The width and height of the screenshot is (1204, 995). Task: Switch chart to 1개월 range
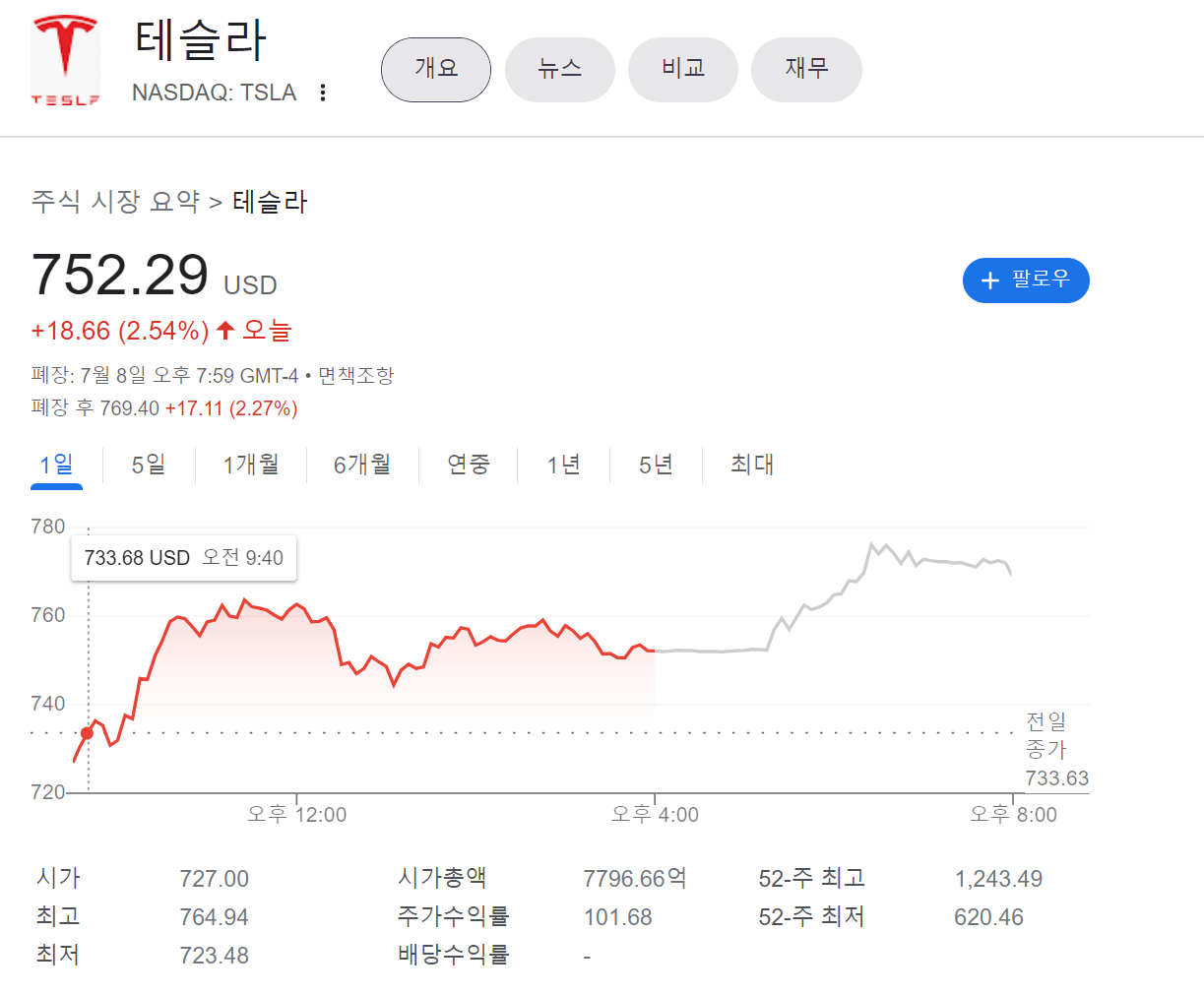coord(251,465)
